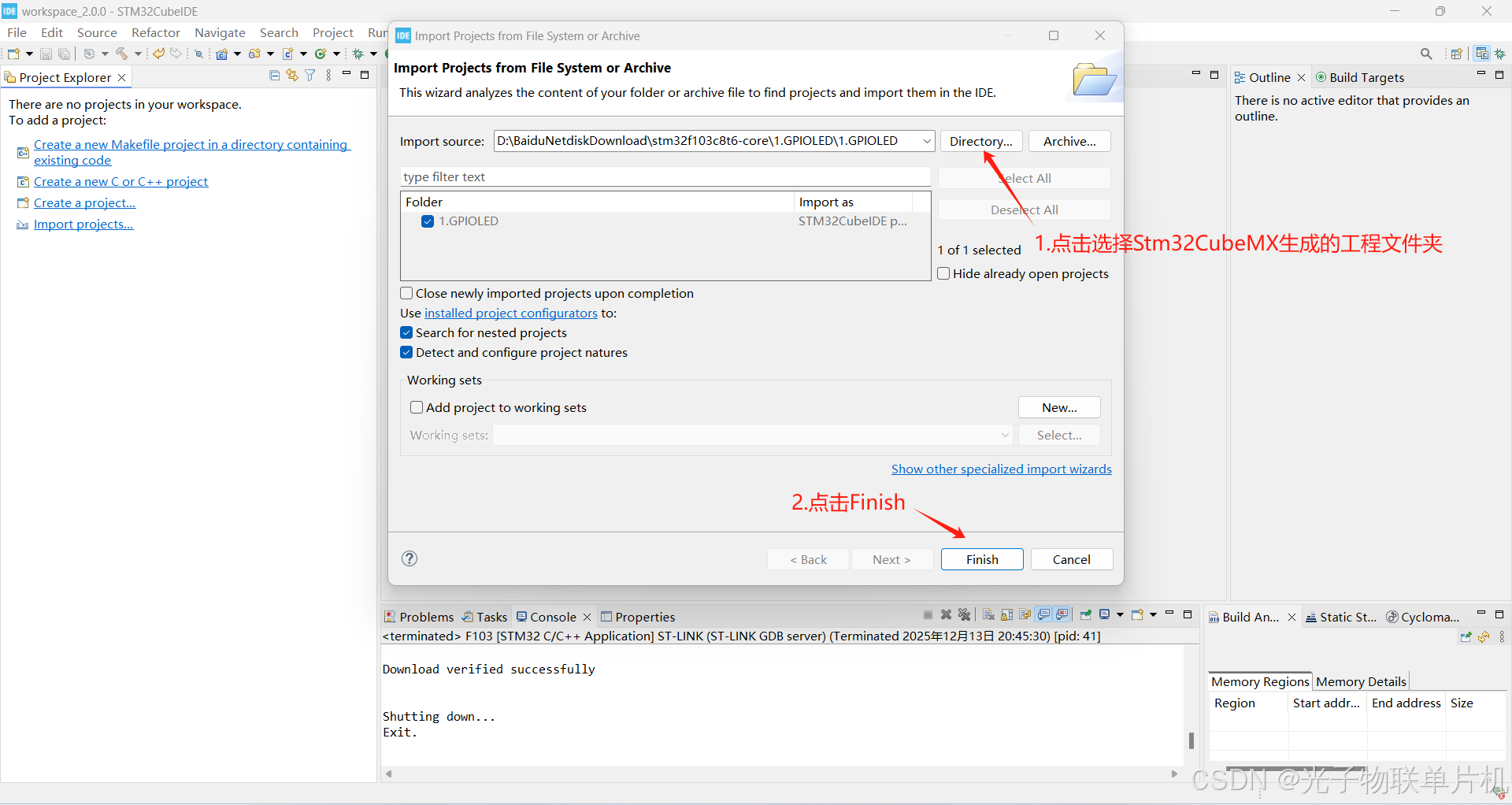Close the Console tab
Screen dimensions: 1512x805
point(587,617)
